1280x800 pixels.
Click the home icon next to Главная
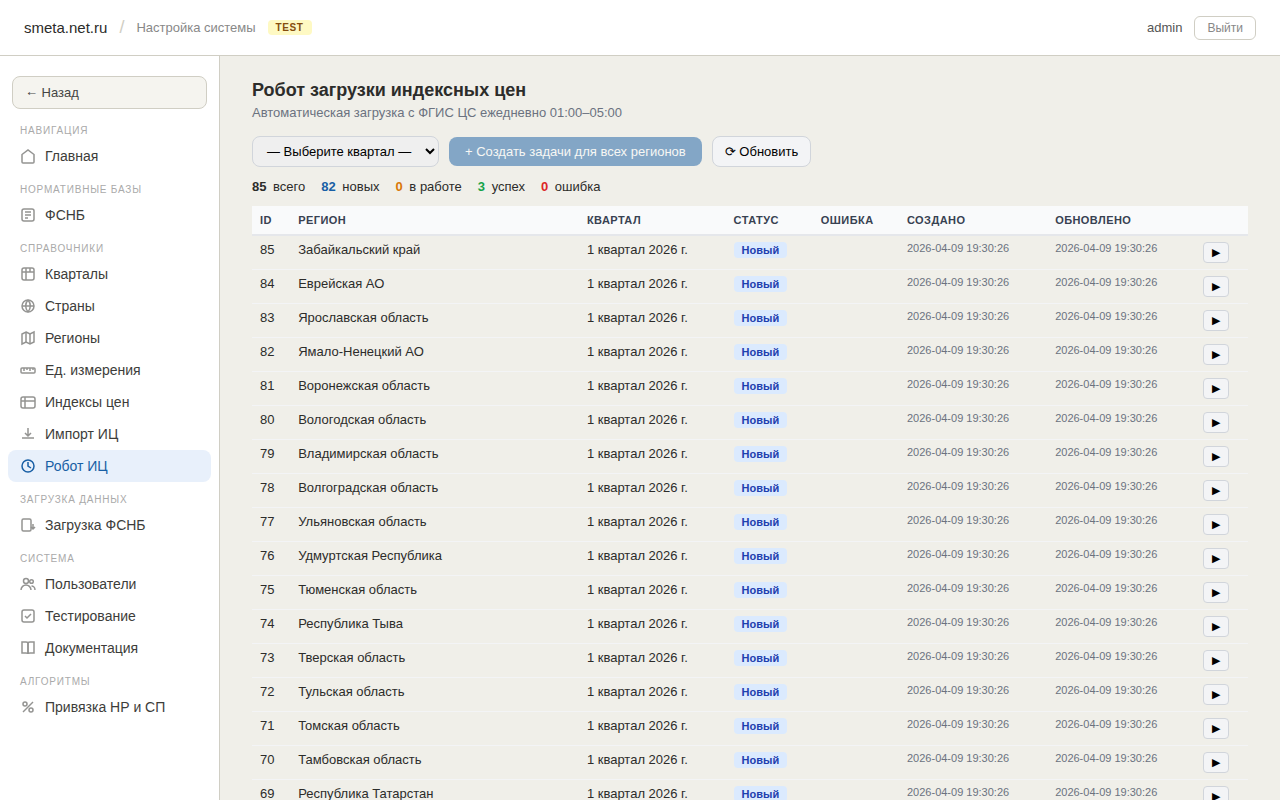pyautogui.click(x=28, y=156)
